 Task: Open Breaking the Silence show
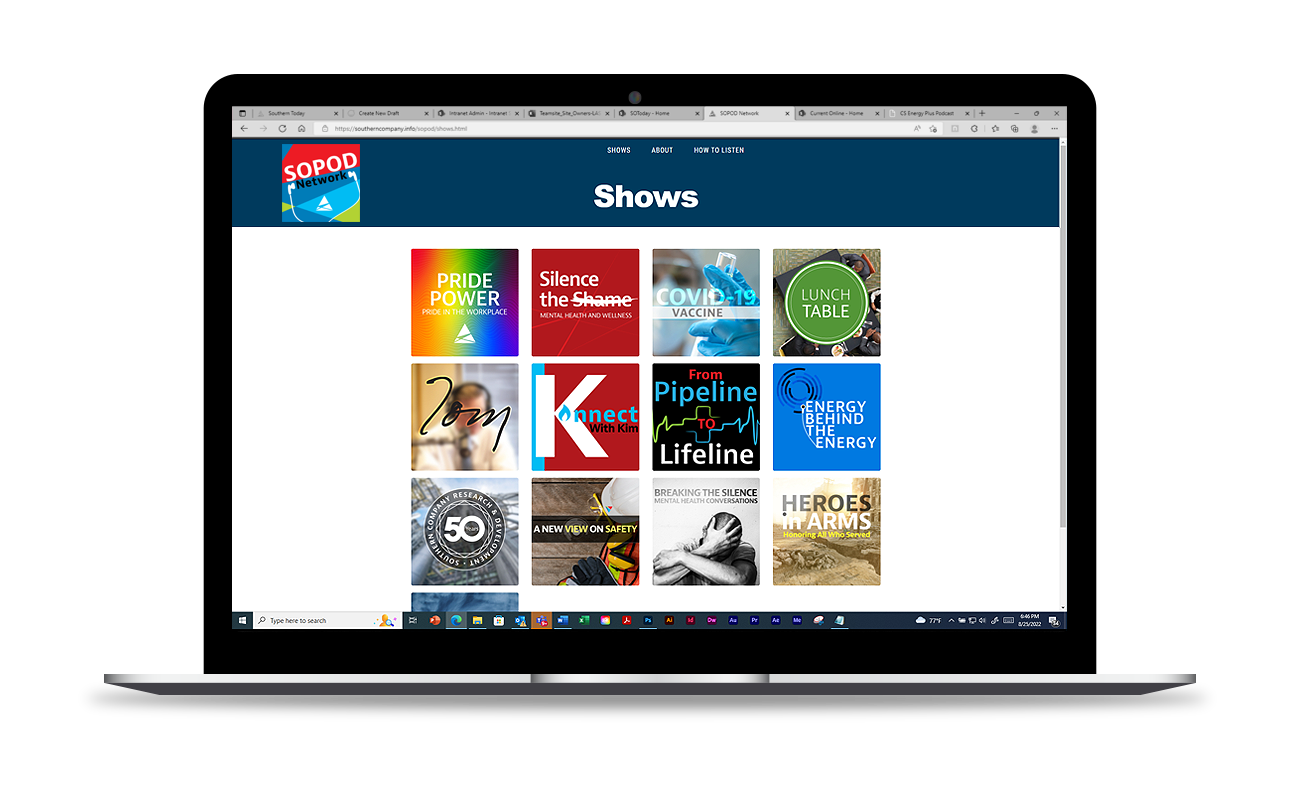(706, 531)
